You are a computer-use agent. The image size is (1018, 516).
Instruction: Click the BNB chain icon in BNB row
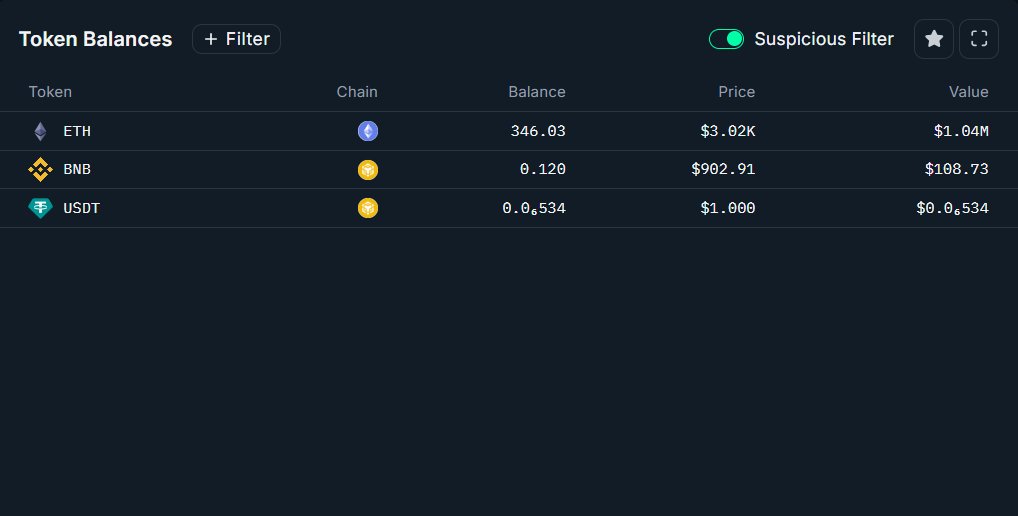click(x=368, y=170)
